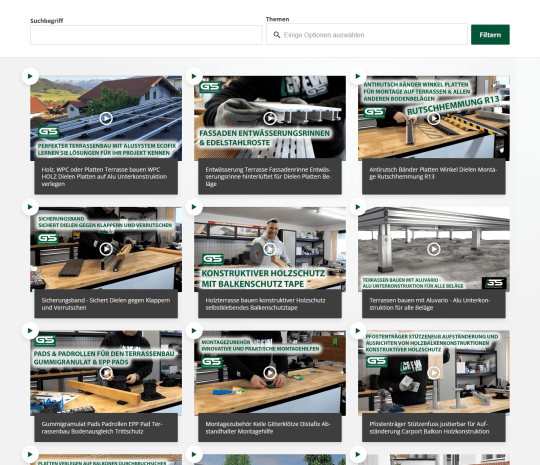
Task: Click the green Filtern button
Action: 490,34
